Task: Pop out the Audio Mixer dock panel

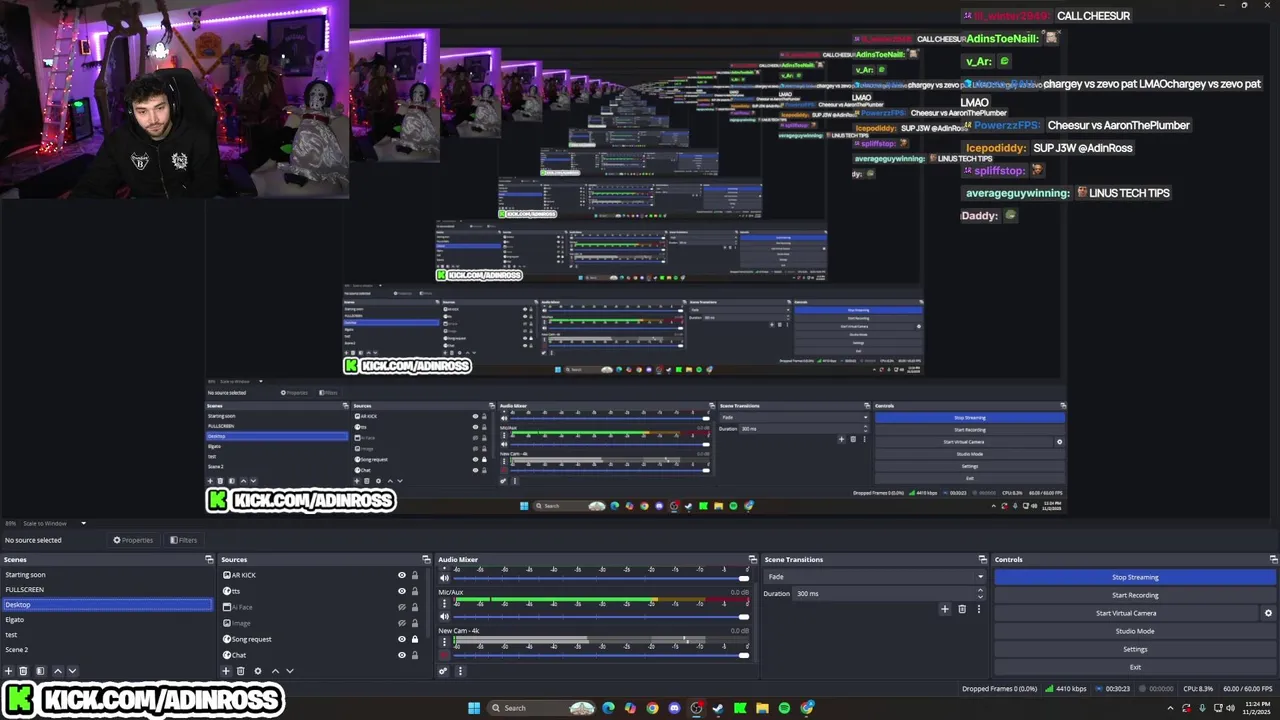Action: [752, 559]
